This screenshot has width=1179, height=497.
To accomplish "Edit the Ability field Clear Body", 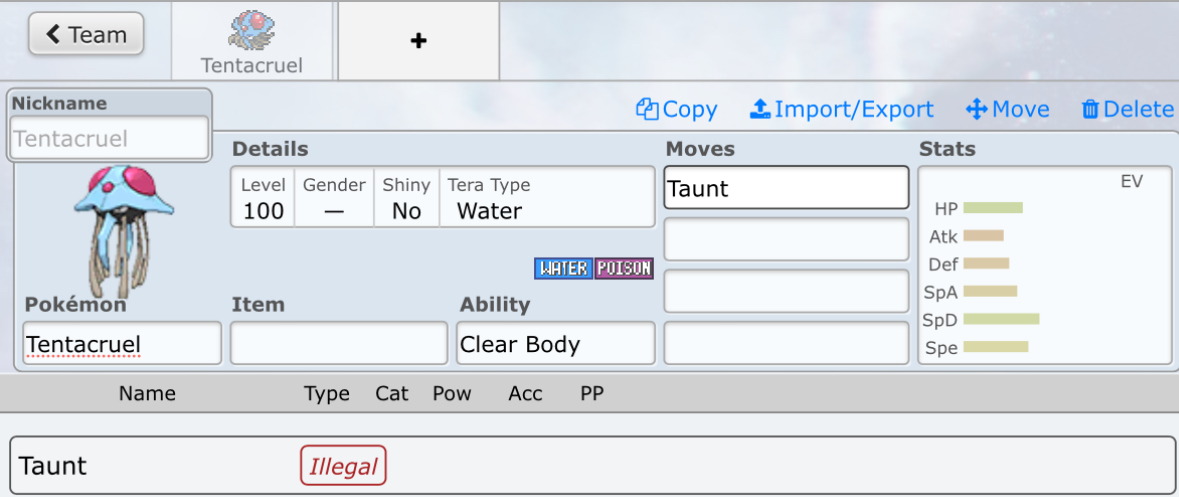I will [556, 344].
